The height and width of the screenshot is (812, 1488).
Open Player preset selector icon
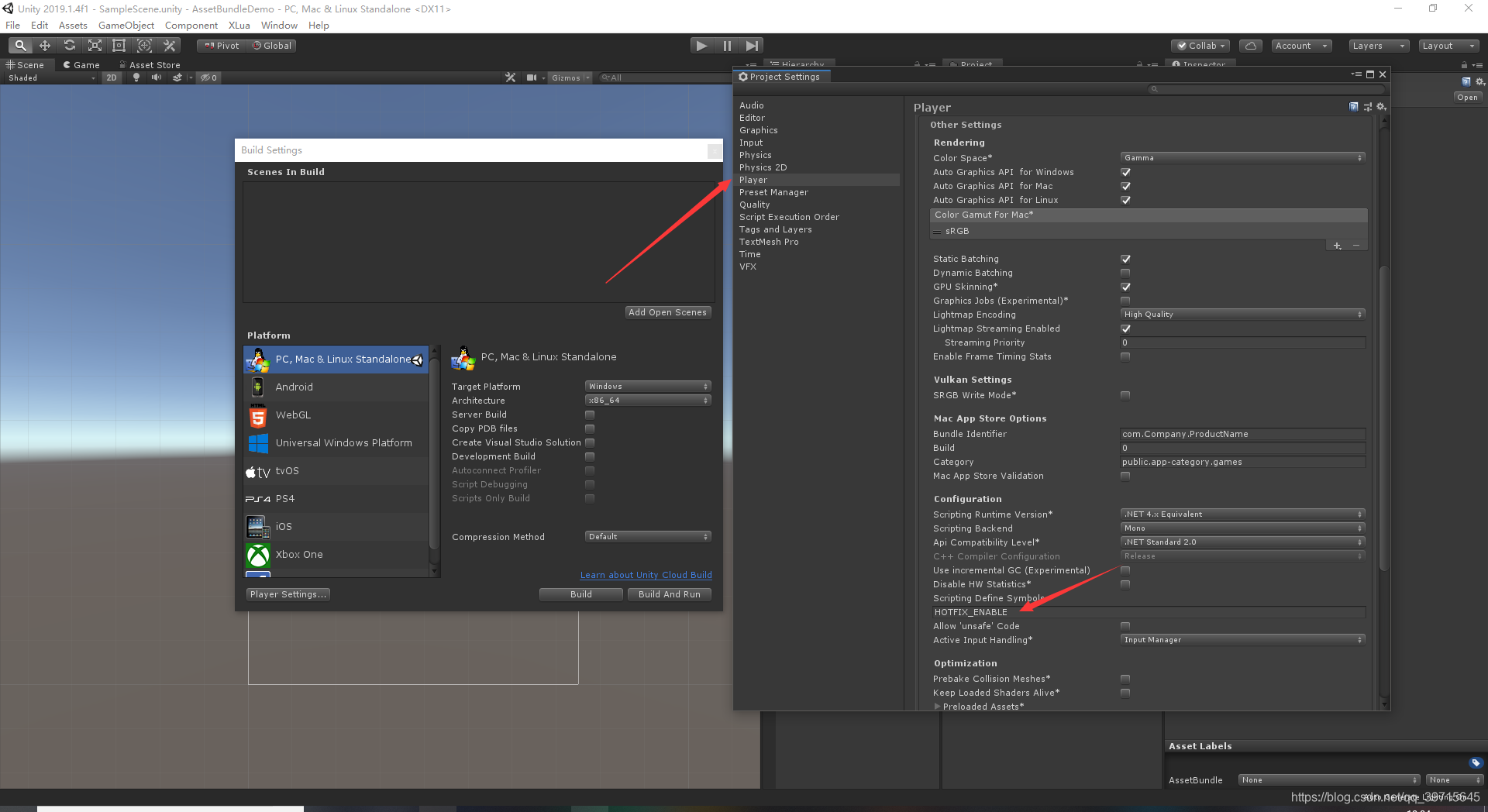[1368, 107]
